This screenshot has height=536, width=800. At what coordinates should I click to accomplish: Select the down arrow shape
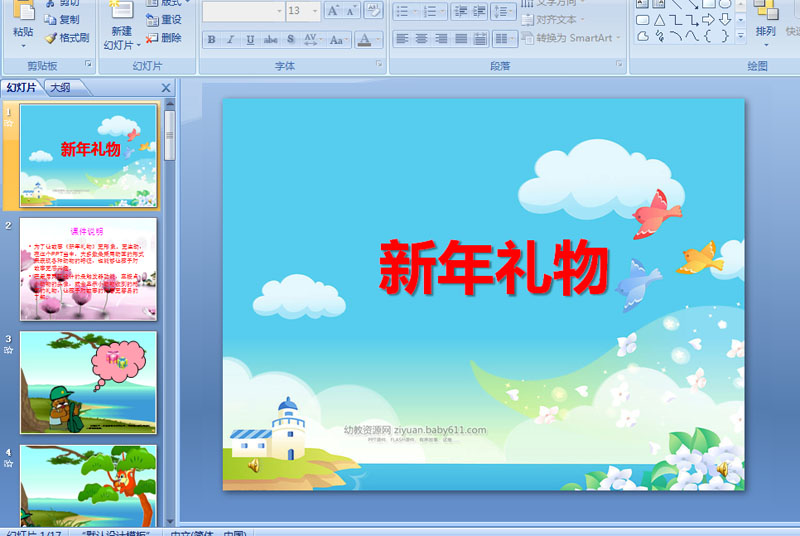[x=724, y=20]
